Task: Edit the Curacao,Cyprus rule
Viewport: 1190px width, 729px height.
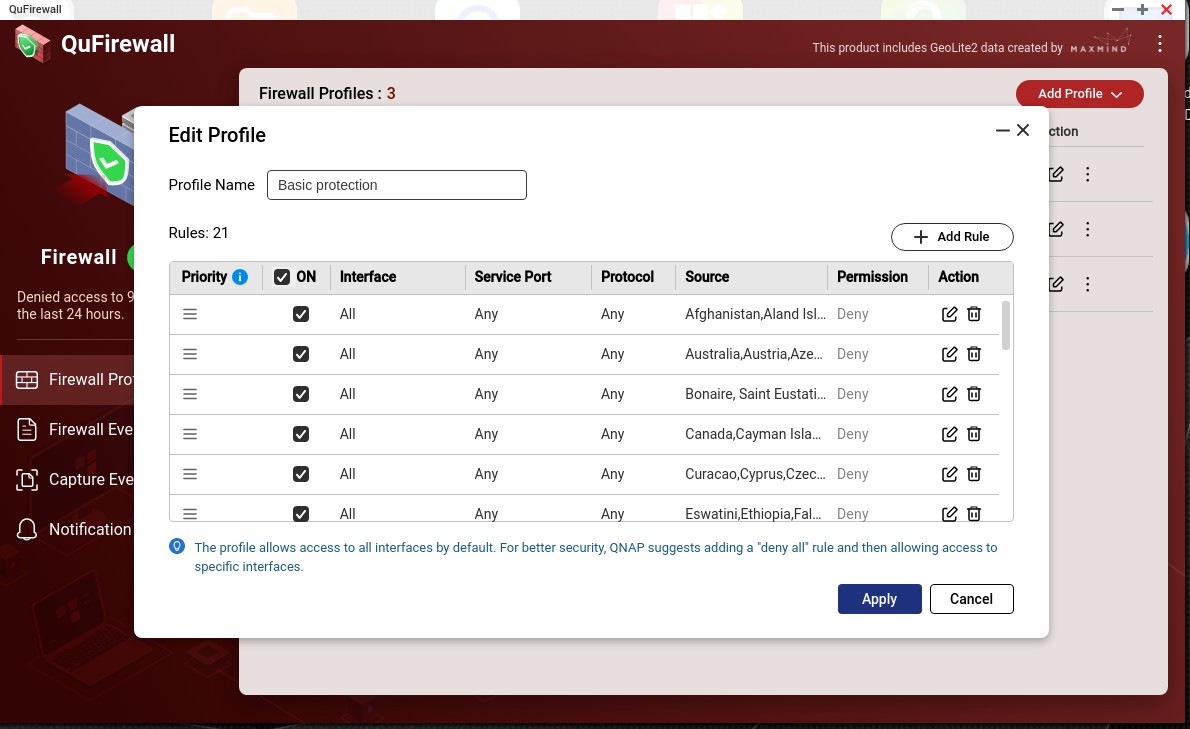Action: point(949,474)
